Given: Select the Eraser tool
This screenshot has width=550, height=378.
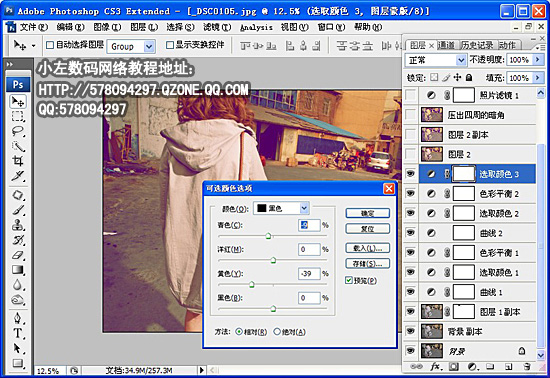Looking at the screenshot, I should coord(18,255).
